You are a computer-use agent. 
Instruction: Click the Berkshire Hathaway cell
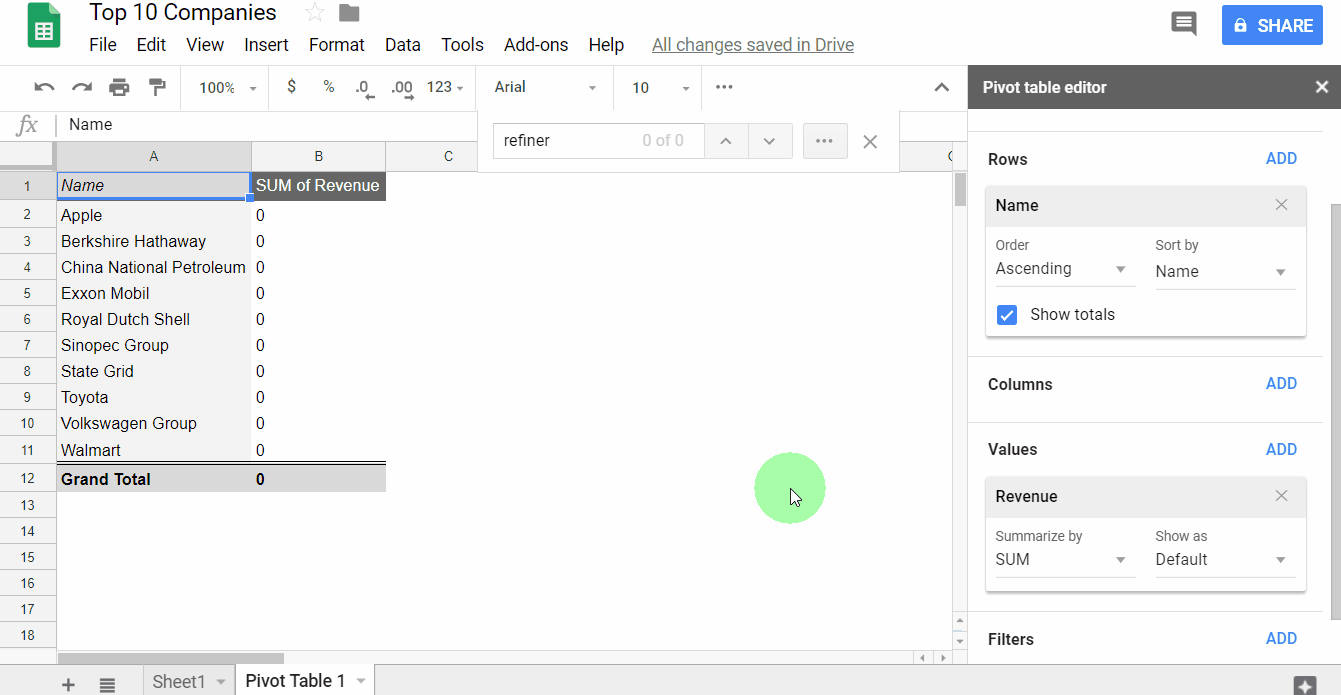pyautogui.click(x=154, y=241)
